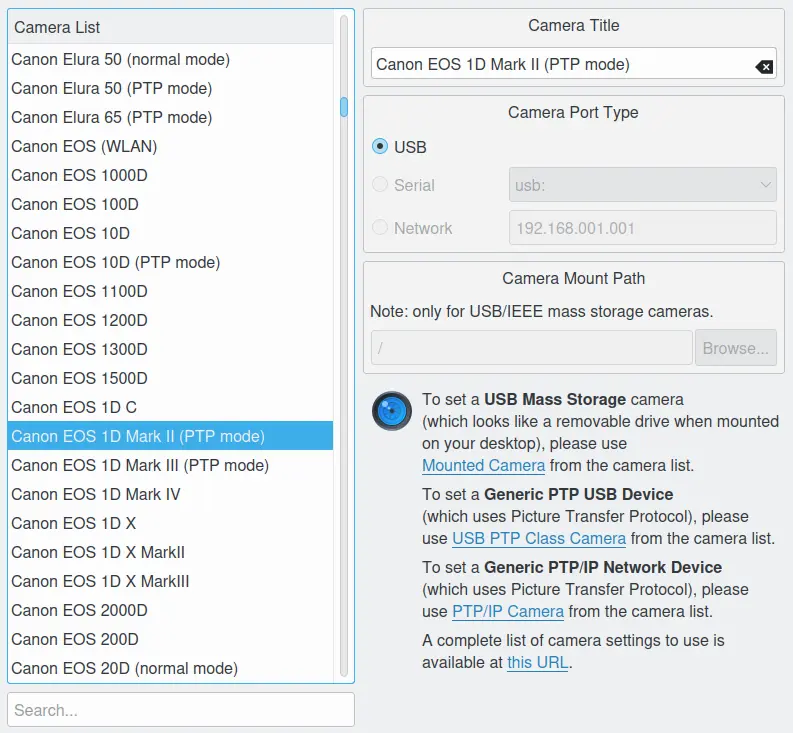Select the plain Canon EOS 10D entry
Image resolution: width=793 pixels, height=733 pixels.
pos(170,233)
